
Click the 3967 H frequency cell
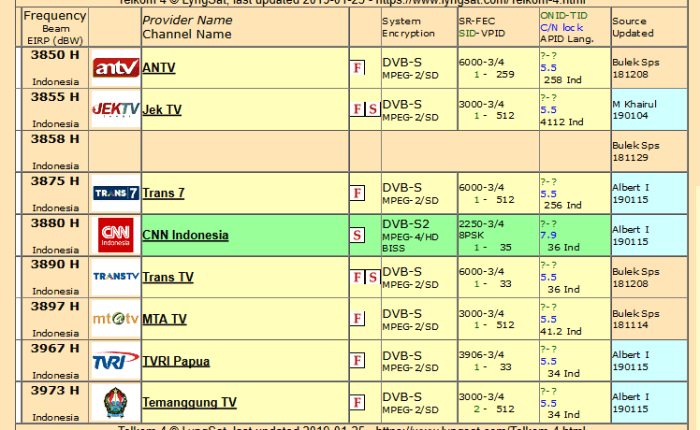pos(55,361)
